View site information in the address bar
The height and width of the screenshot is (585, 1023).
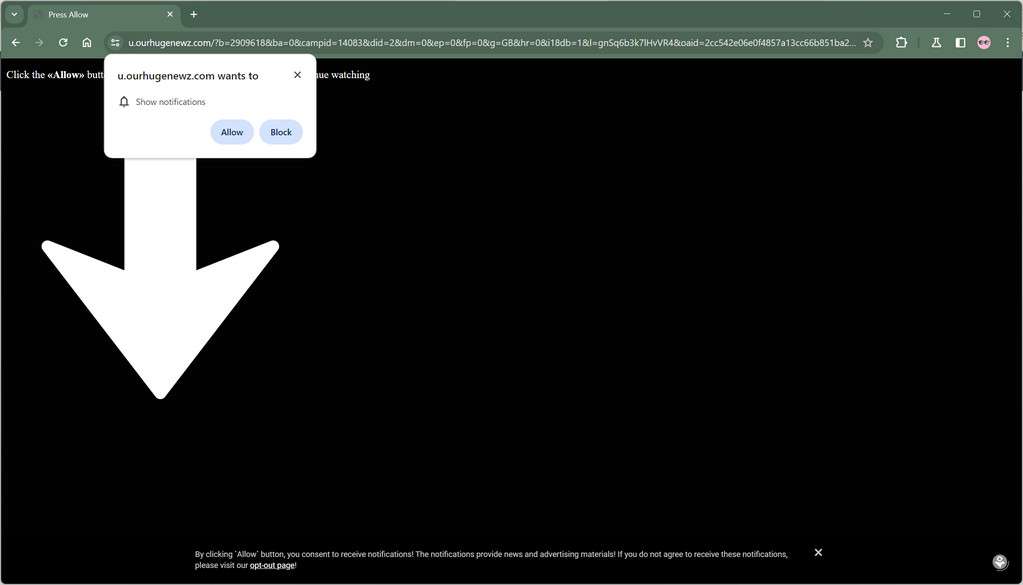(116, 42)
